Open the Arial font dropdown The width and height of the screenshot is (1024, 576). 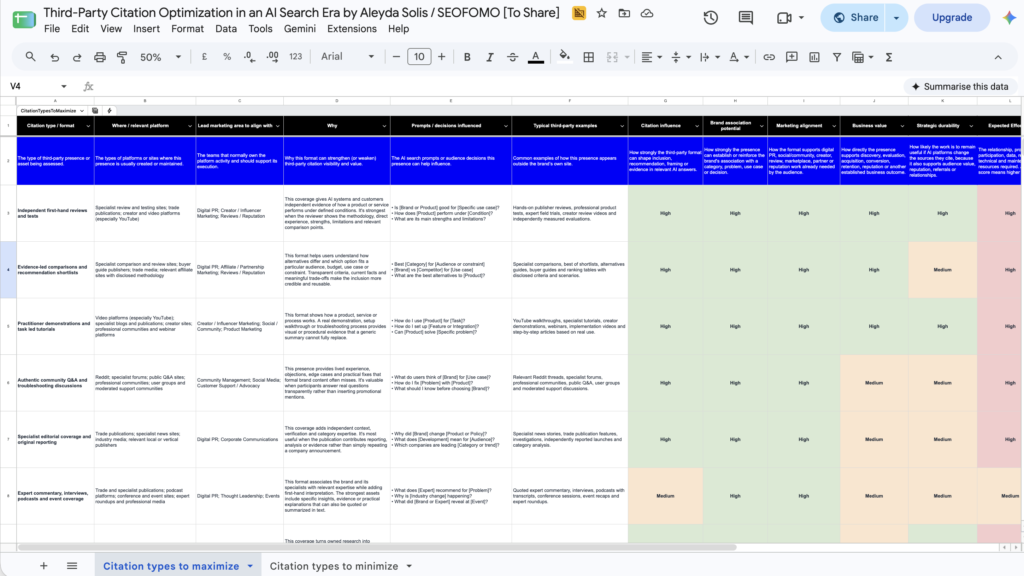347,57
